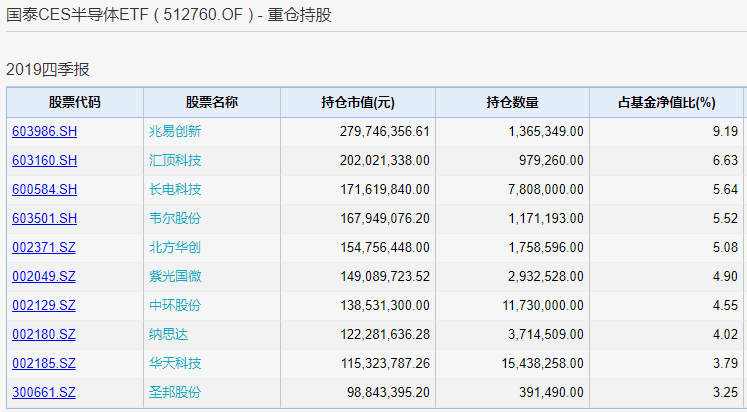
Task: Select net value ratio 3.25
Action: coord(725,393)
